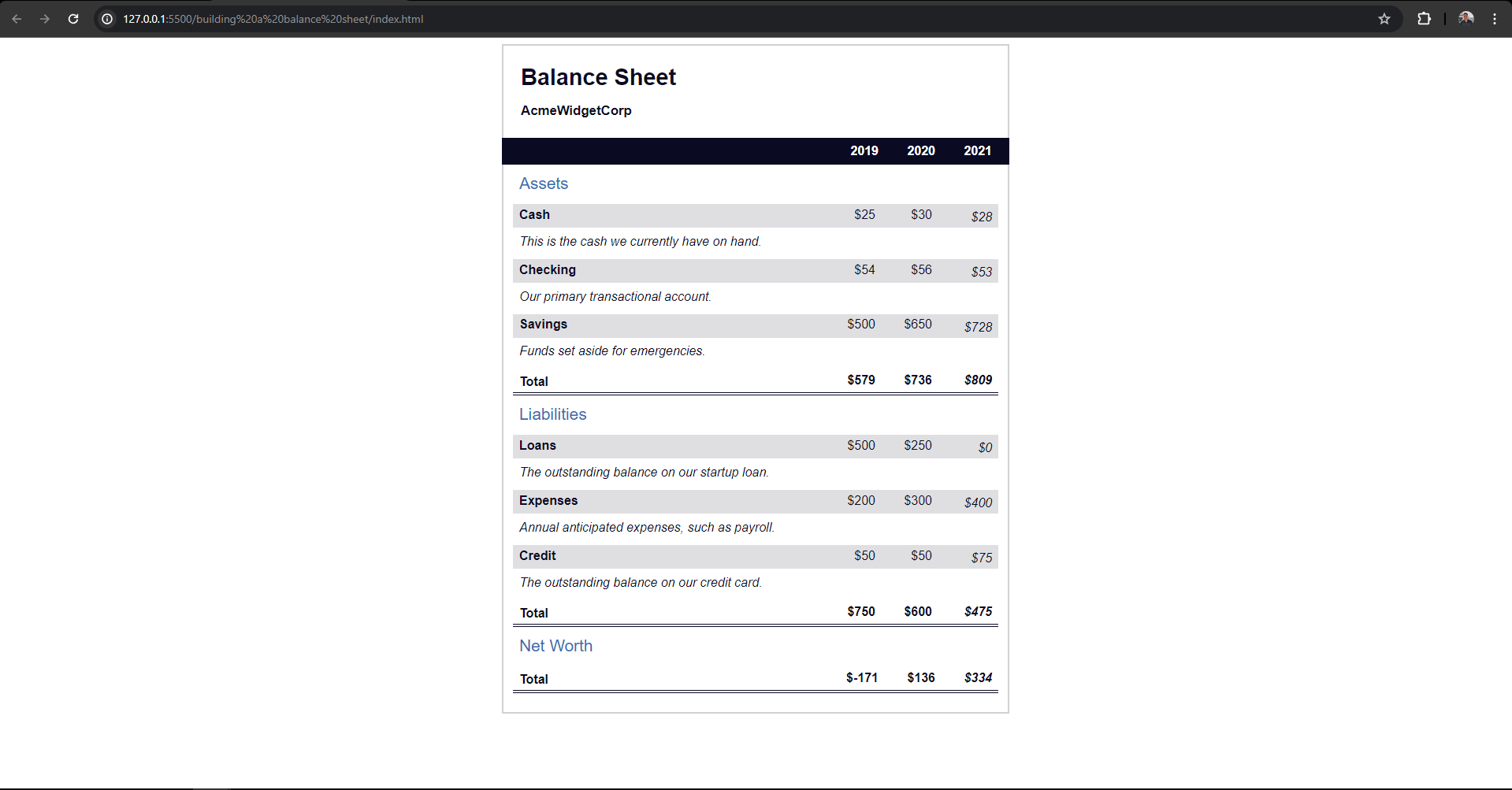Viewport: 1512px width, 790px height.
Task: Open the browser extensions puzzle icon
Action: point(1424,19)
